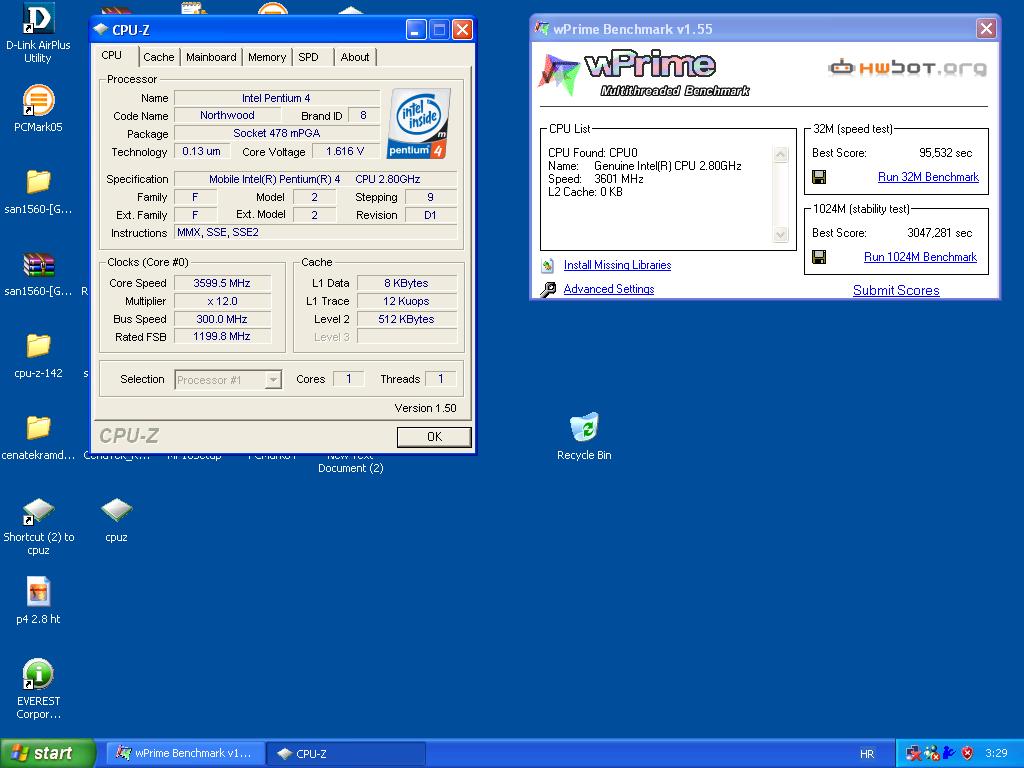Click the Specification field Mobile Intel Pentium 4
Screen dimensions: 1024x768
click(x=315, y=179)
